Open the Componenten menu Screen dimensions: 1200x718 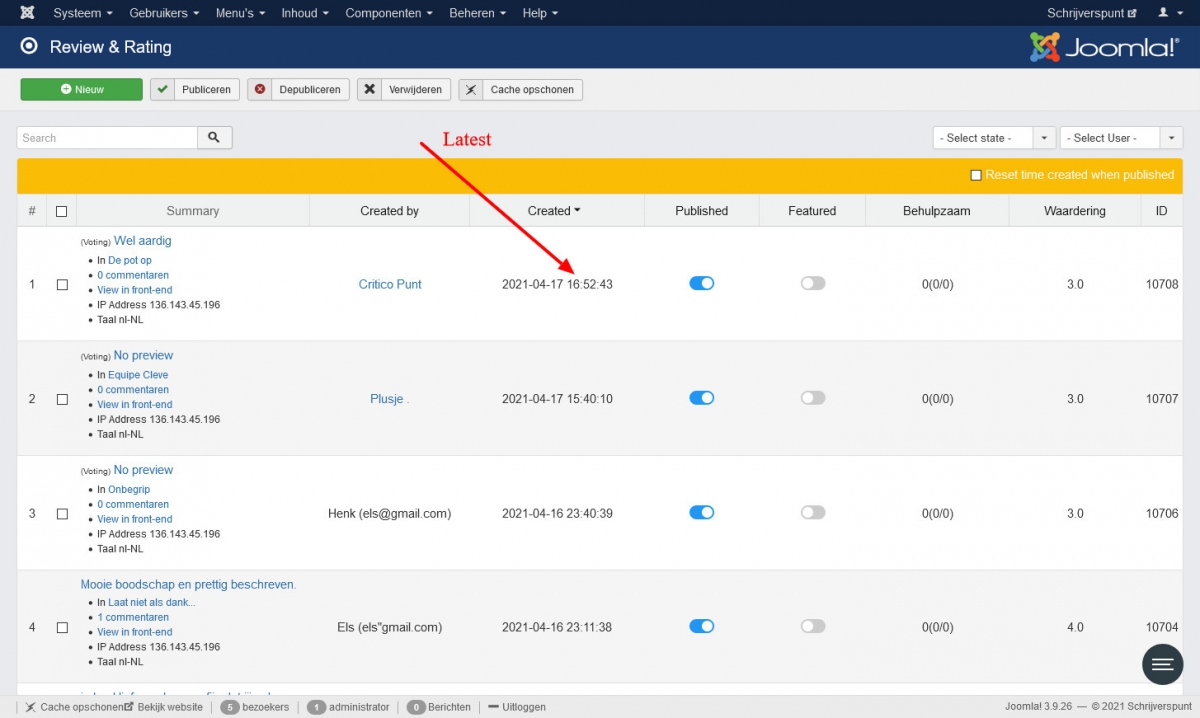pyautogui.click(x=388, y=13)
